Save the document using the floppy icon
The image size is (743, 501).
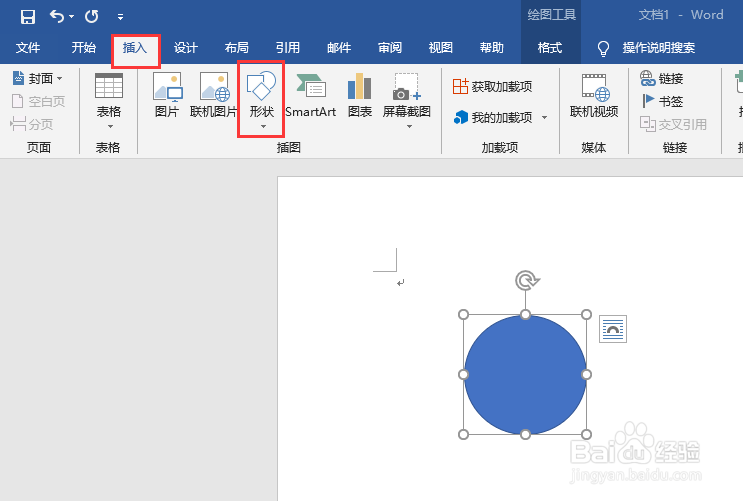tap(27, 17)
